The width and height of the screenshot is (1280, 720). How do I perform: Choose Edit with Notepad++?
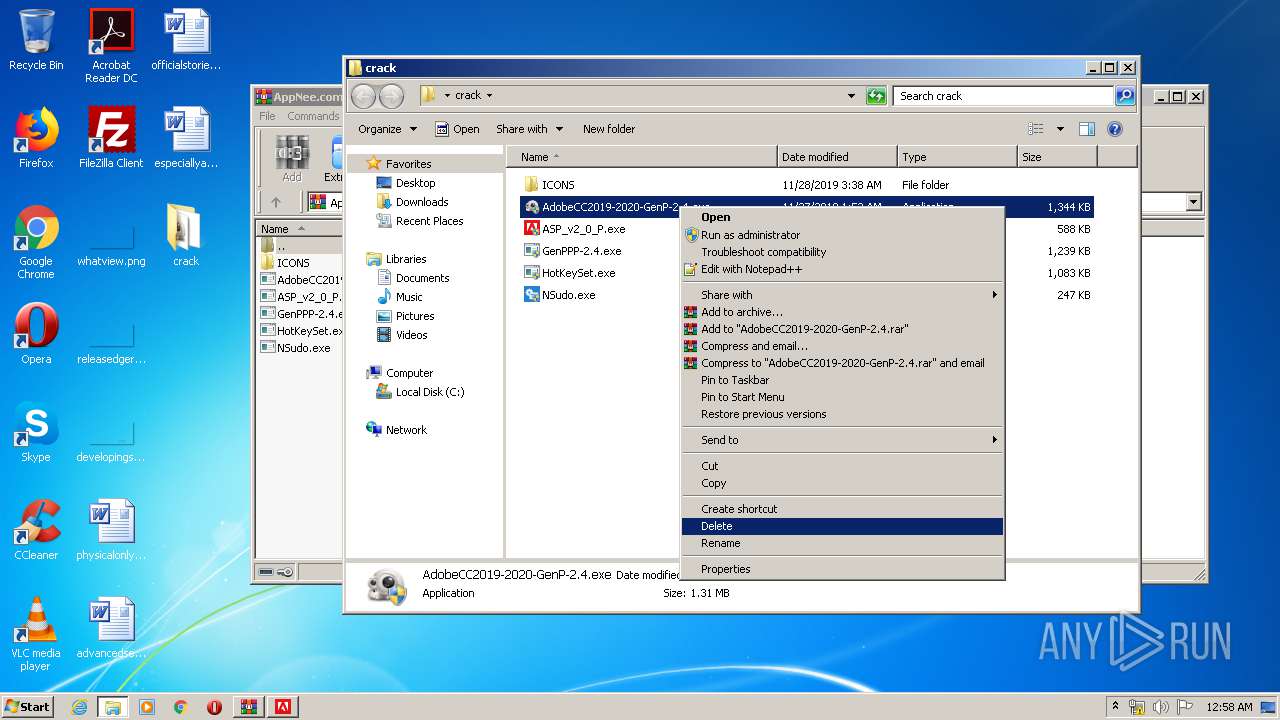842,269
